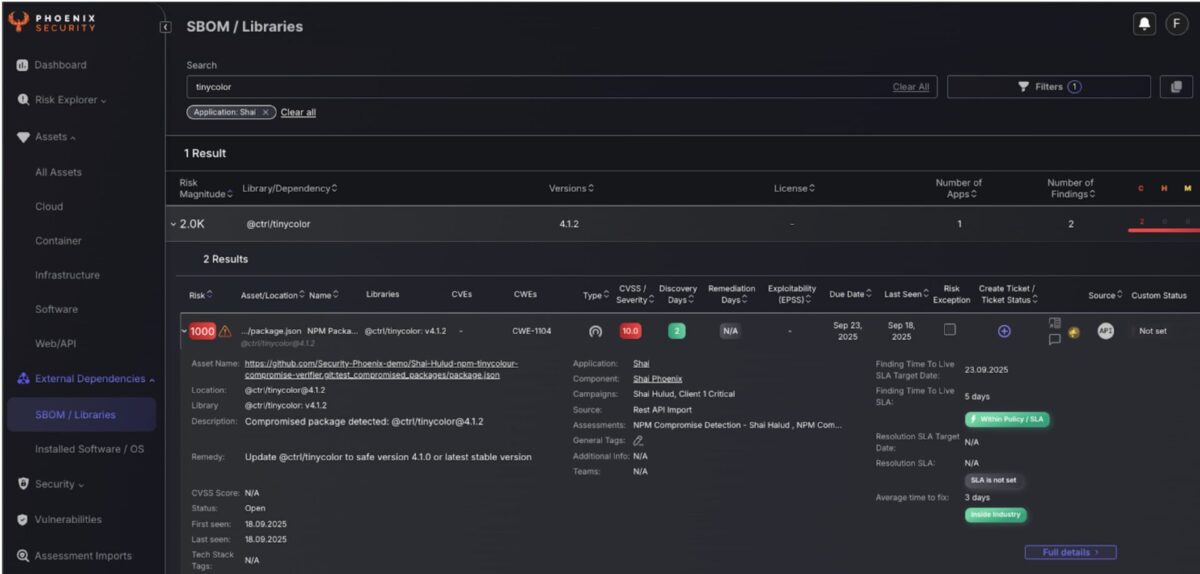Click the API source icon
1200x574 pixels.
tap(1105, 331)
